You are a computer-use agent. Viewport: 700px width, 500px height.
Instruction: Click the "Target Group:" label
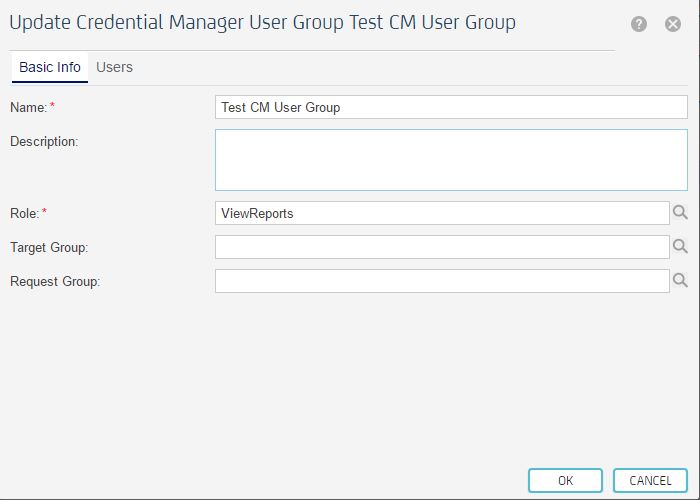[x=49, y=247]
